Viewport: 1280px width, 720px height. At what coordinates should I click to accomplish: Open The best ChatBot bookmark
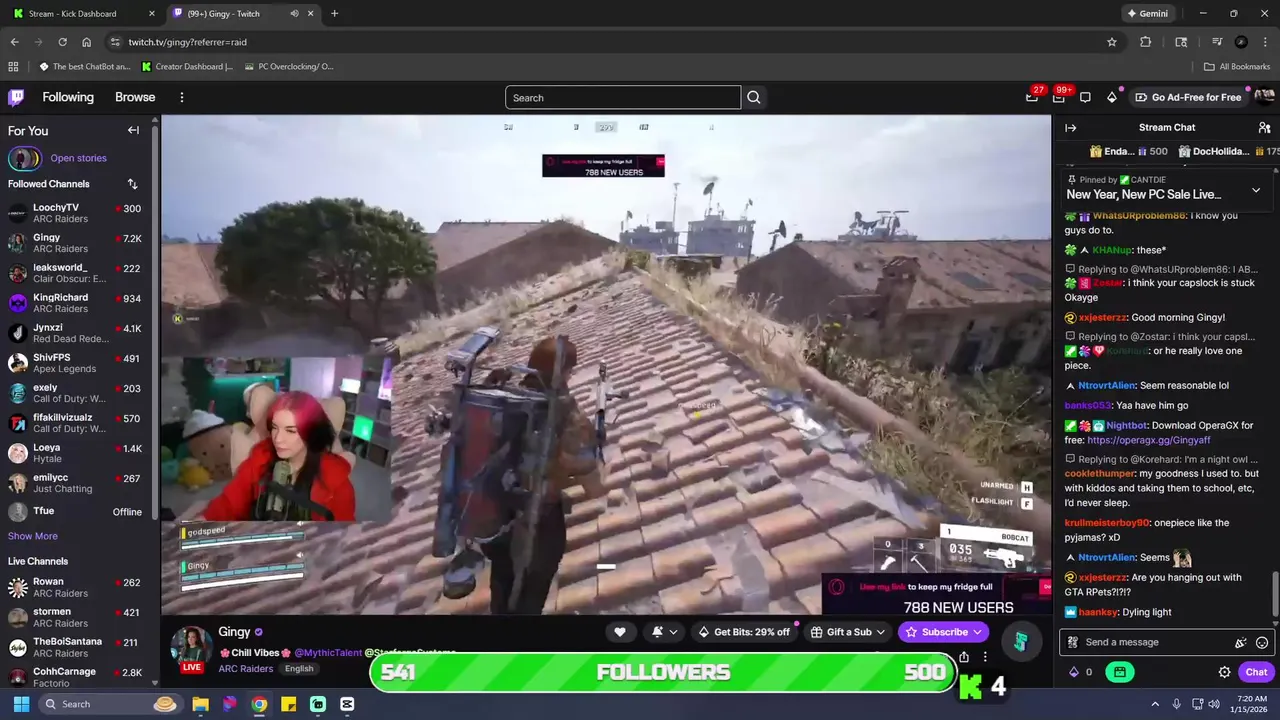85,67
